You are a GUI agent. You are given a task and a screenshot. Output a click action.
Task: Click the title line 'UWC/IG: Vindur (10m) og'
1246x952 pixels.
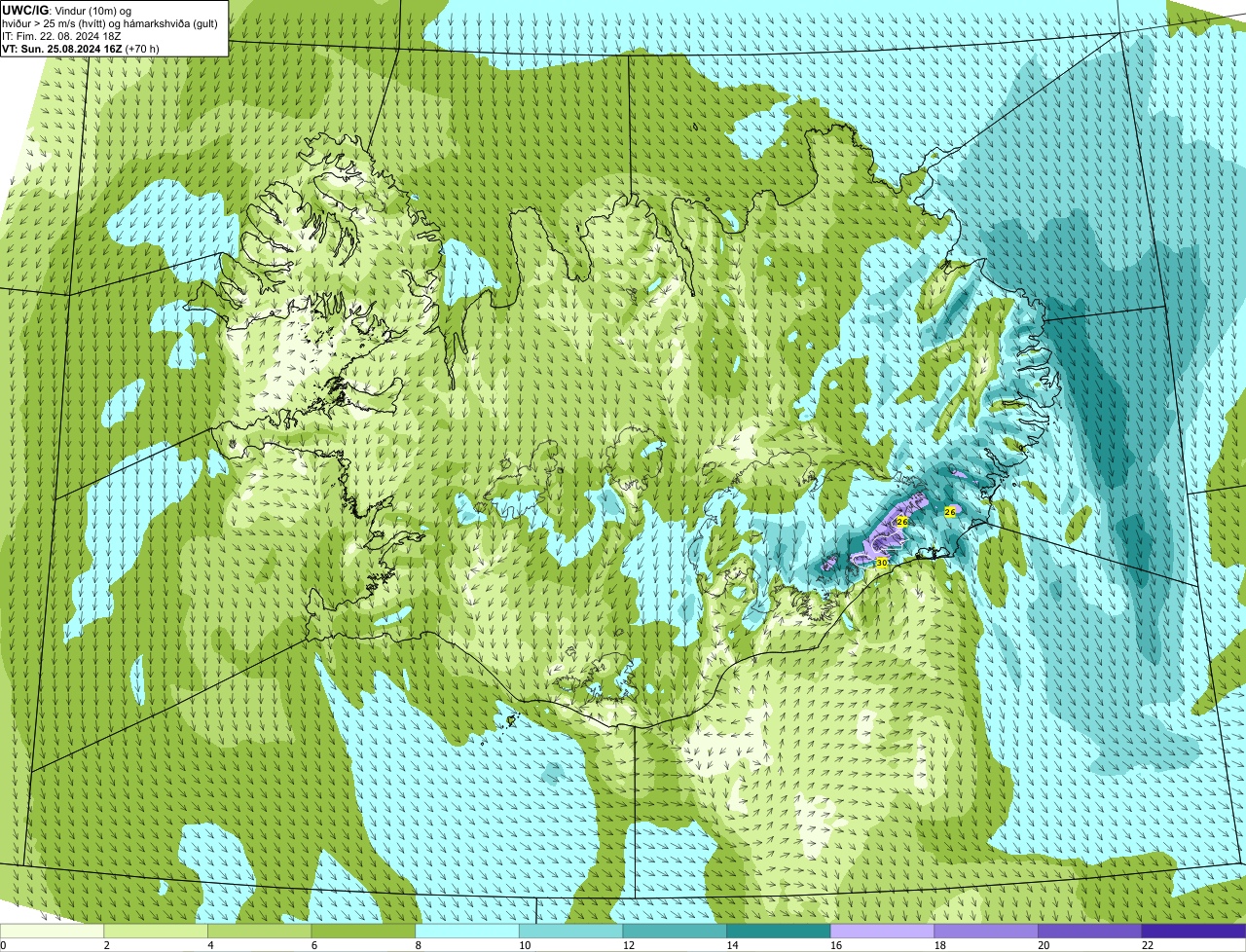67,10
